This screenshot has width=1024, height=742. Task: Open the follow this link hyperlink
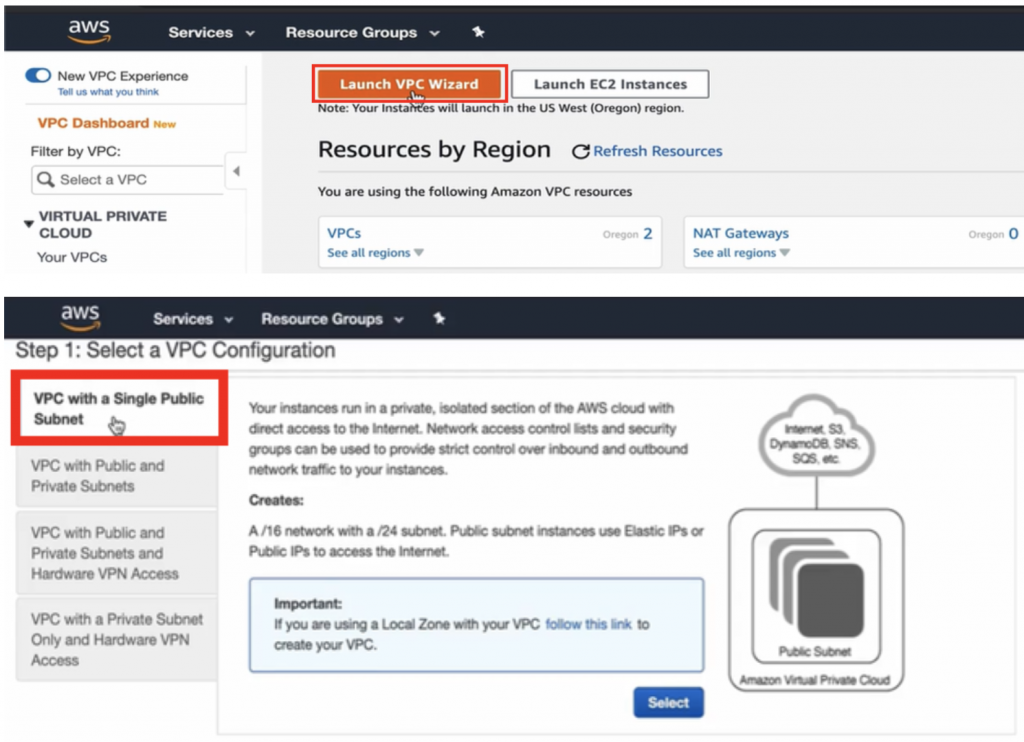pyautogui.click(x=588, y=624)
